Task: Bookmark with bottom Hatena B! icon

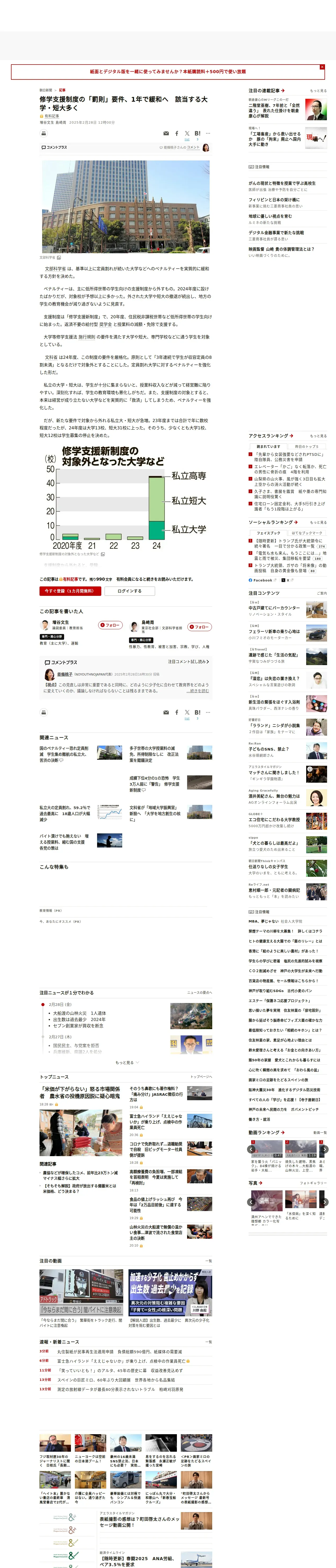Action: (x=197, y=712)
